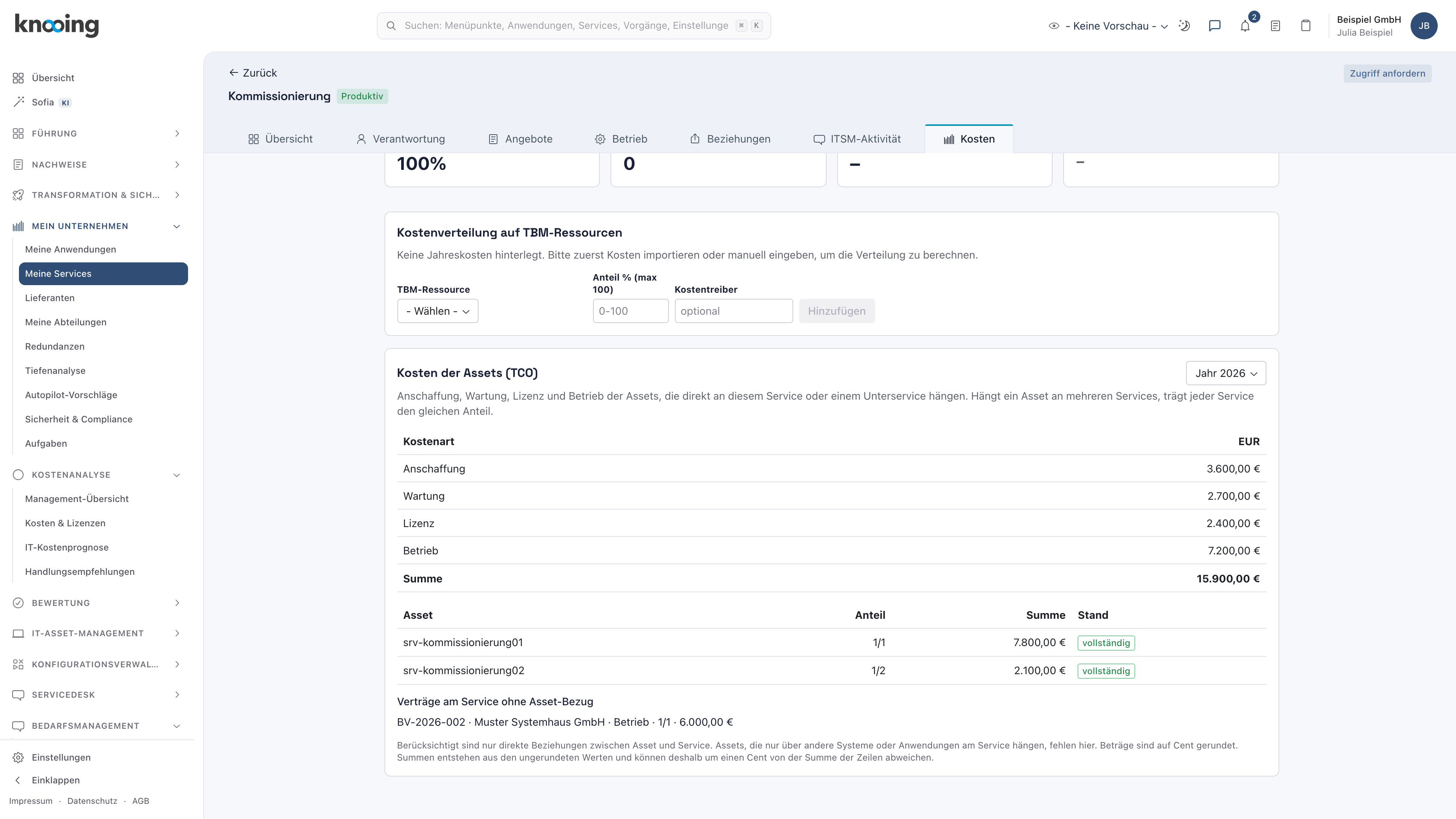Screen dimensions: 1456x819
Task: Go back via the Zurück link
Action: [253, 73]
